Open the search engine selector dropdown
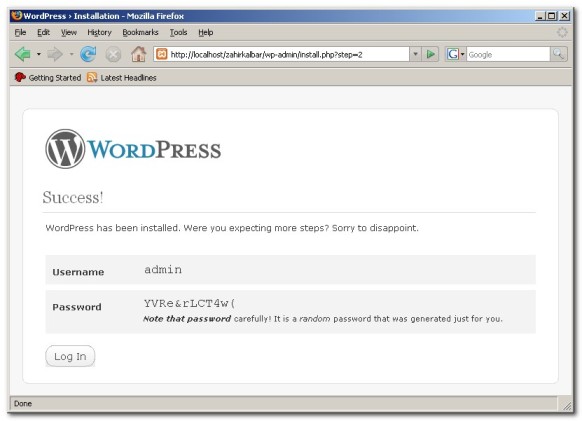This screenshot has width=582, height=421. [x=462, y=55]
